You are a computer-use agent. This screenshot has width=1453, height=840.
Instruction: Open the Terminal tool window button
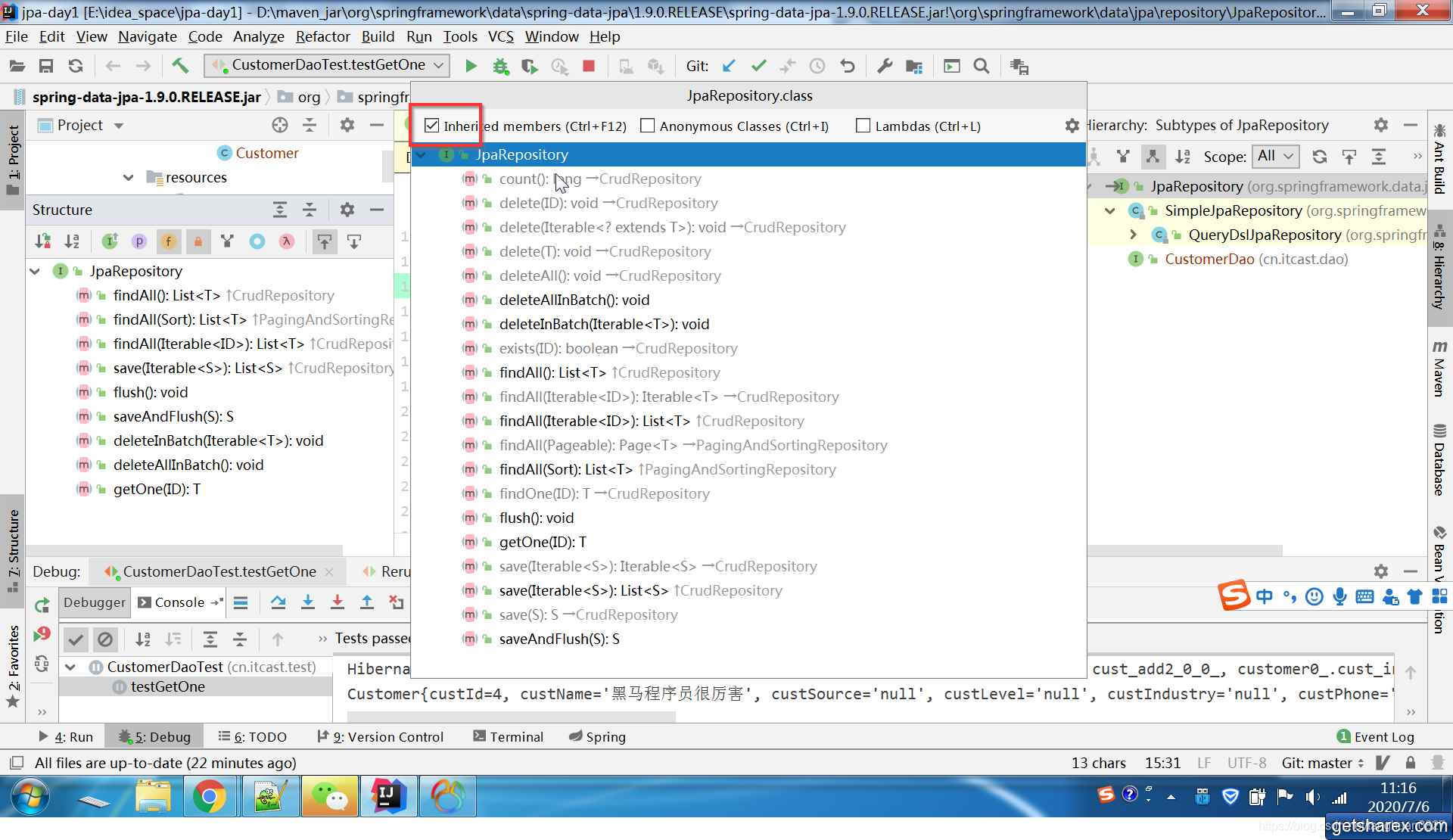click(509, 736)
